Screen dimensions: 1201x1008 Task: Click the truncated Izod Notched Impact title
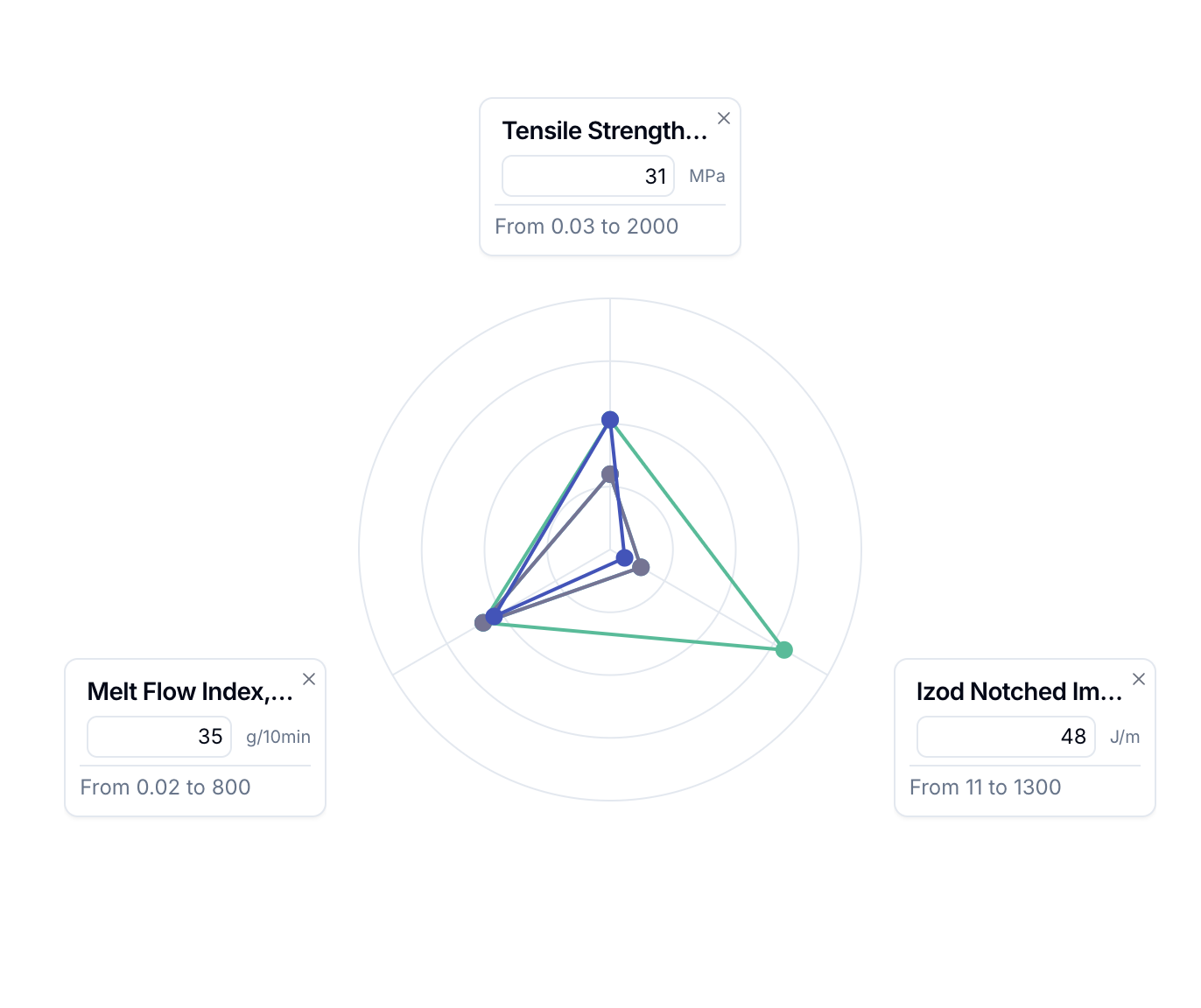(x=1018, y=691)
